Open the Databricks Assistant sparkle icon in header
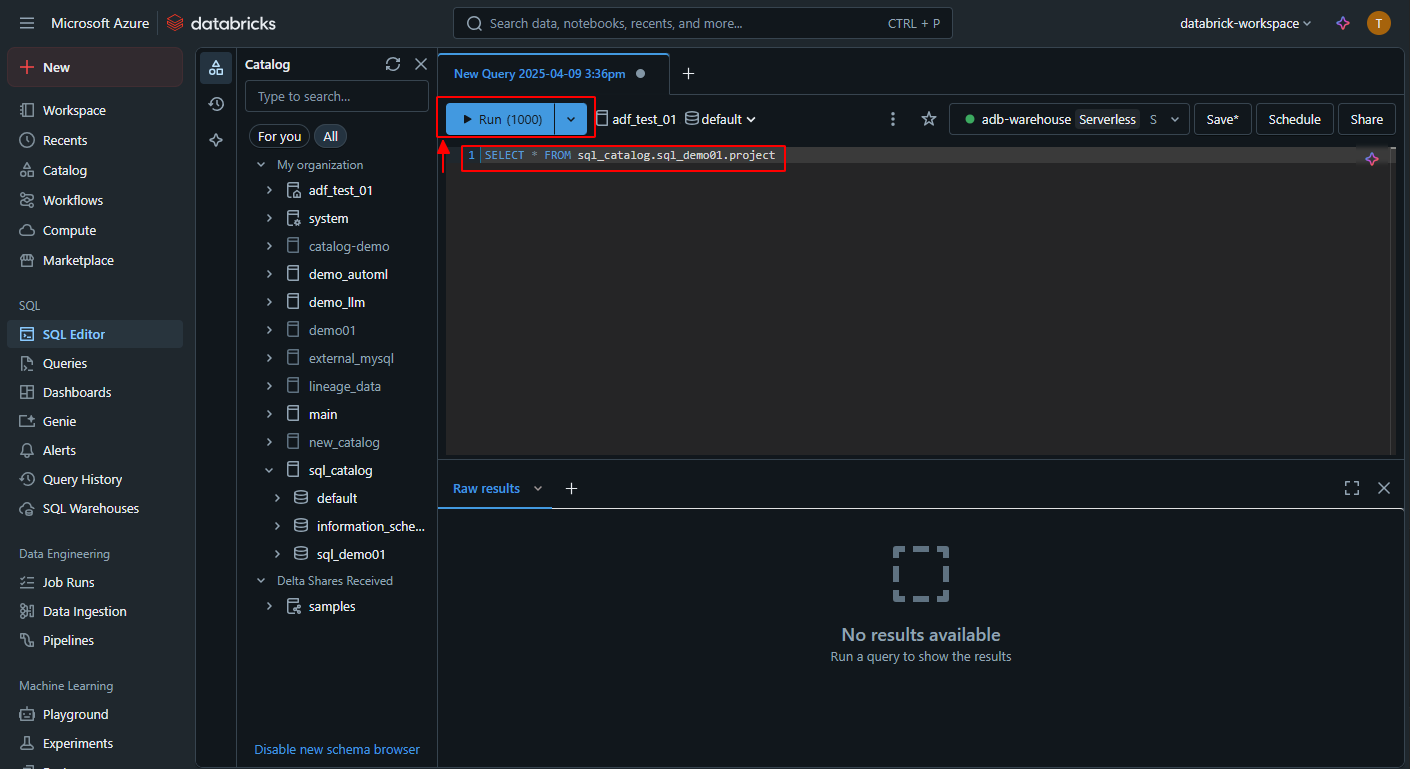This screenshot has width=1410, height=769. click(1343, 23)
